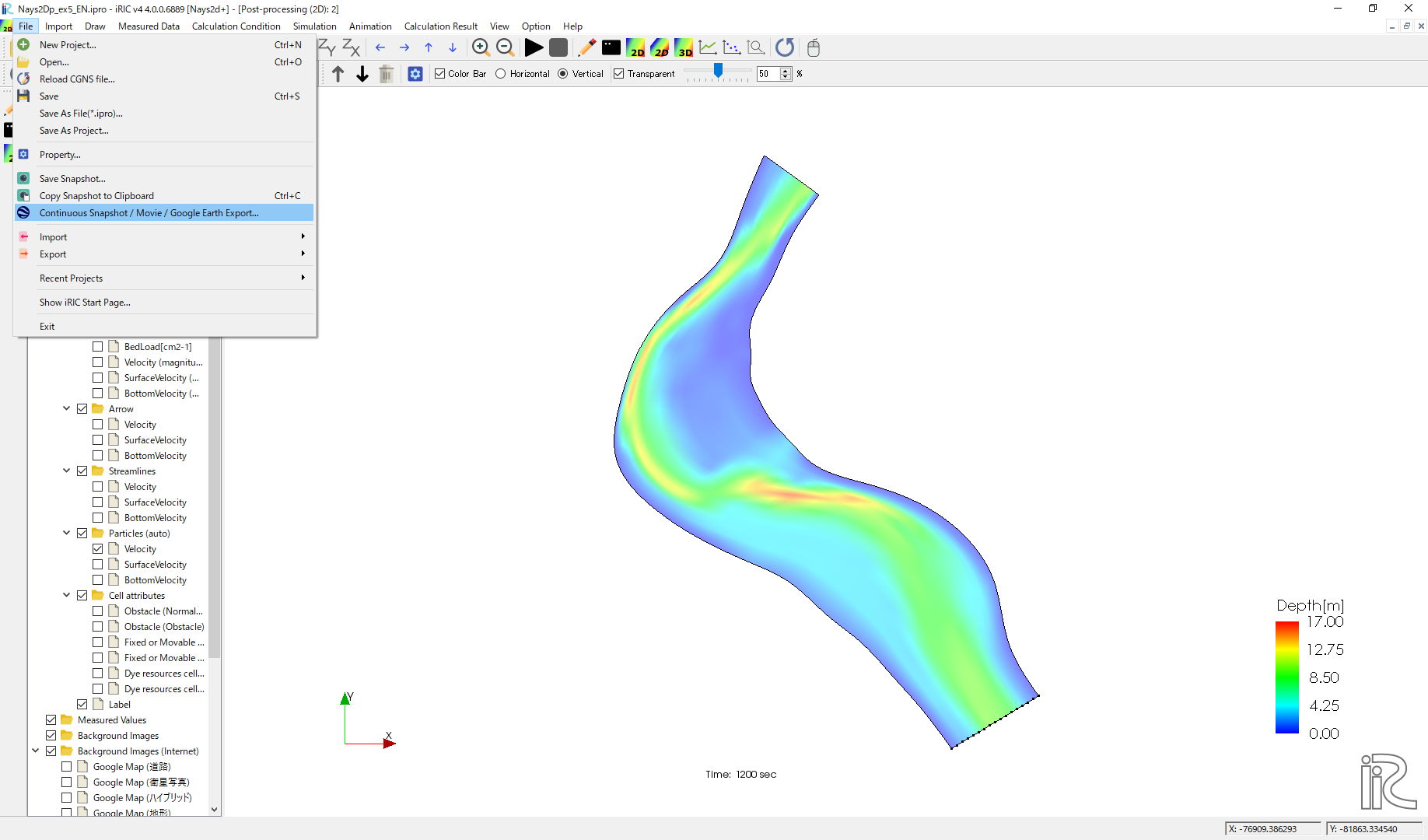Toggle the Transparent checkbox
Screen dimensions: 1428x840
[x=619, y=74]
